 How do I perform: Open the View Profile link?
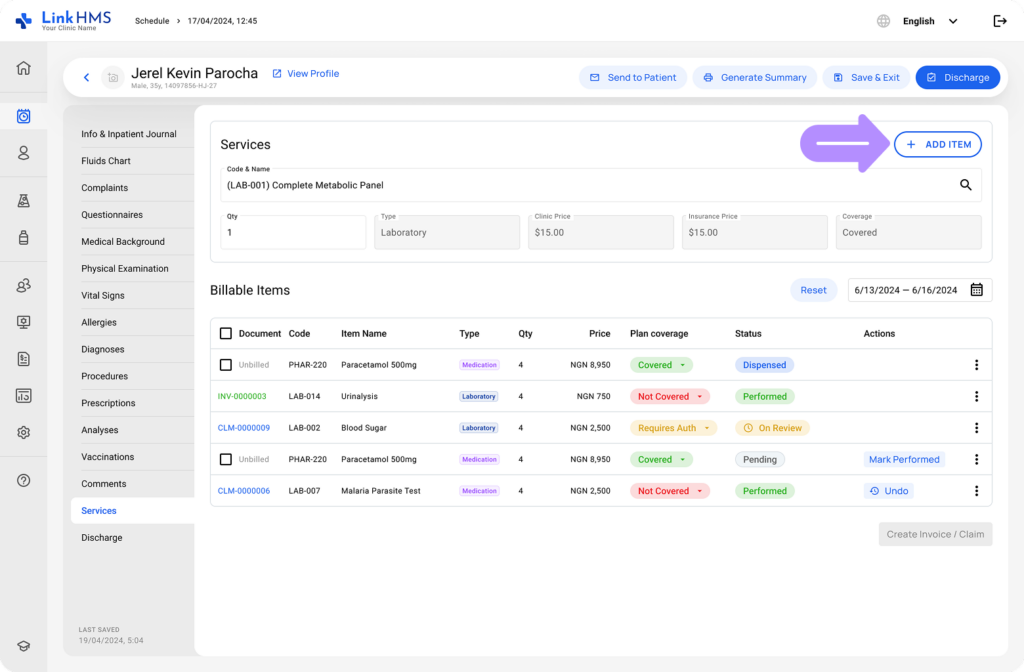point(306,74)
